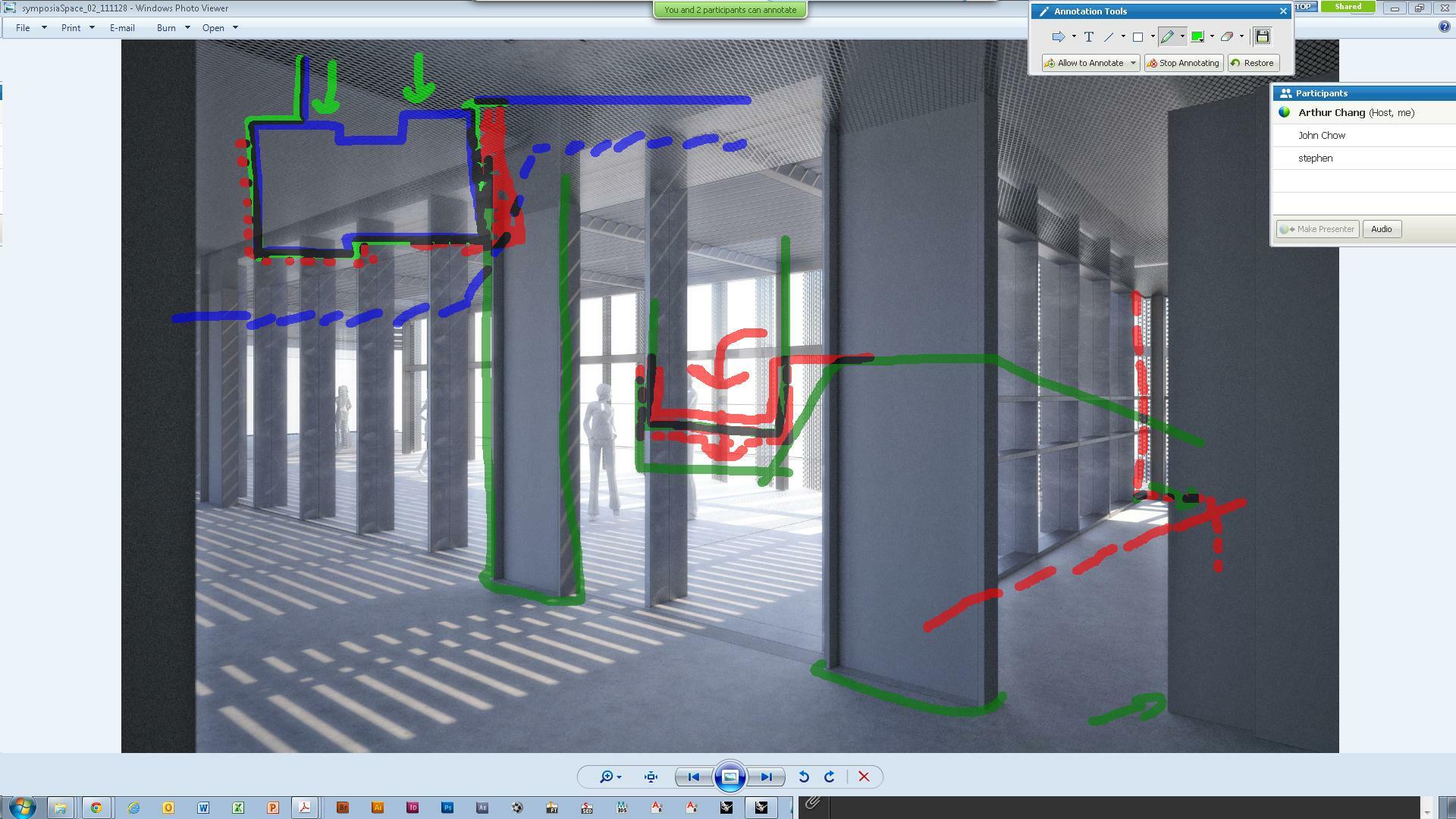Open the Print menu
The width and height of the screenshot is (1456, 819).
(77, 28)
